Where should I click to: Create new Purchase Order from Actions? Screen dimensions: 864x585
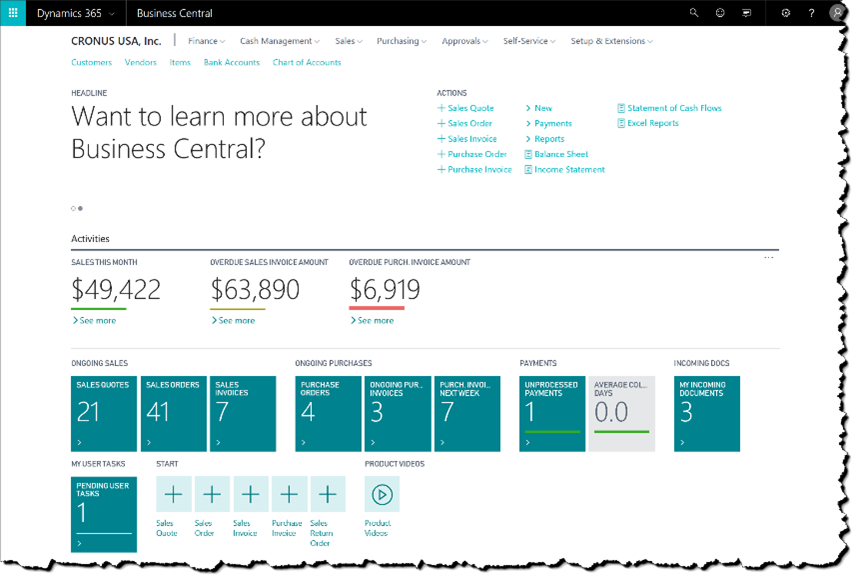472,154
